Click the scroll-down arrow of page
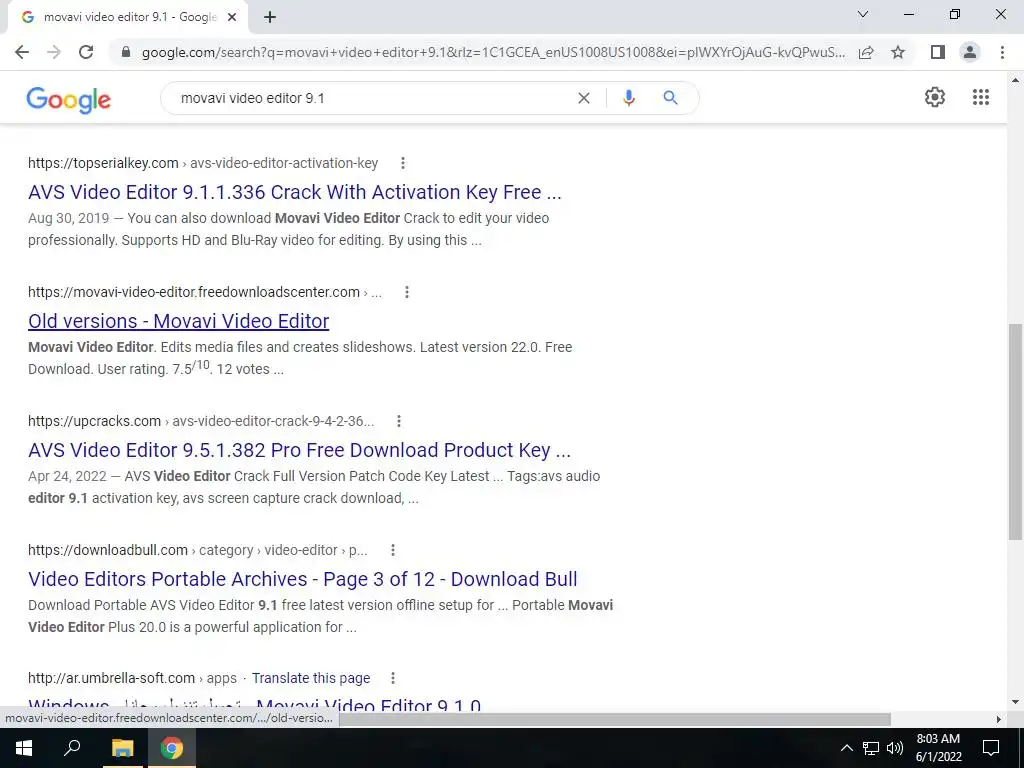The height and width of the screenshot is (768, 1024). point(1015,703)
